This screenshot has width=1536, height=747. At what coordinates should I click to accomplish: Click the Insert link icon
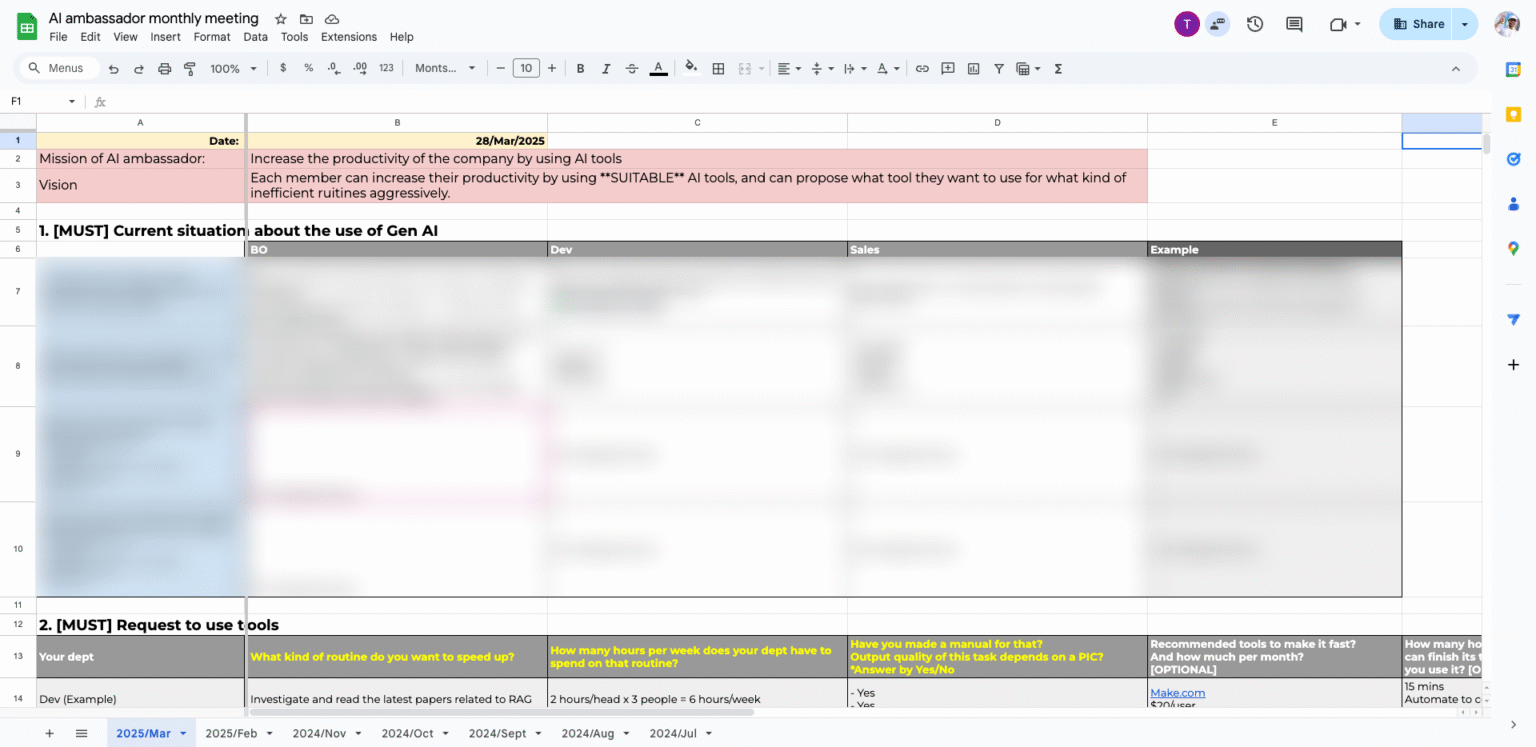(922, 69)
